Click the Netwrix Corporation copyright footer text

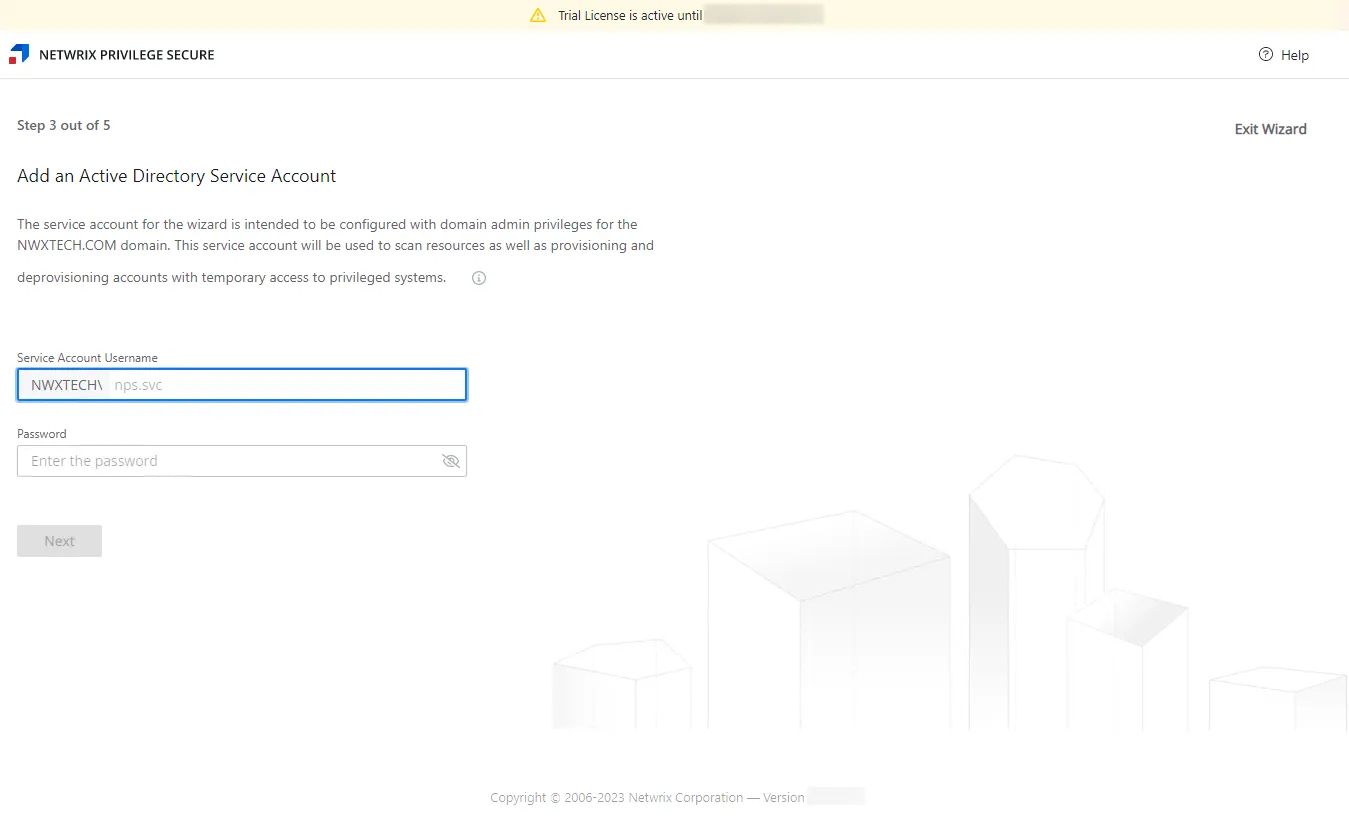(647, 797)
